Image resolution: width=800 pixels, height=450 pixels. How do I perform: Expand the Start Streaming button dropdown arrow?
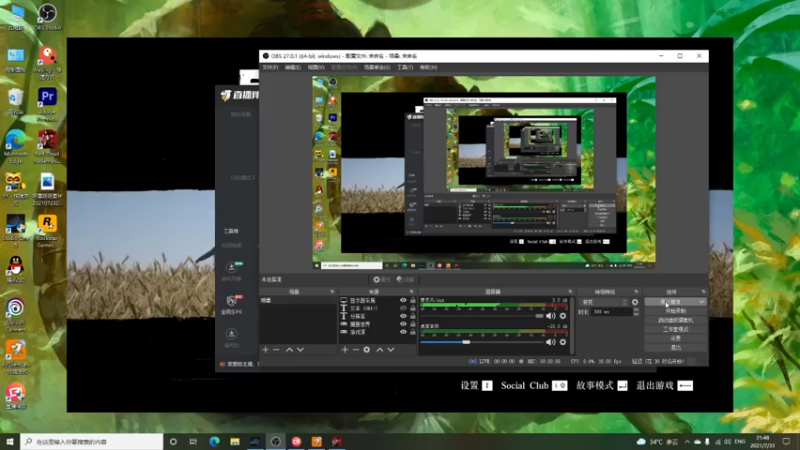[x=702, y=302]
